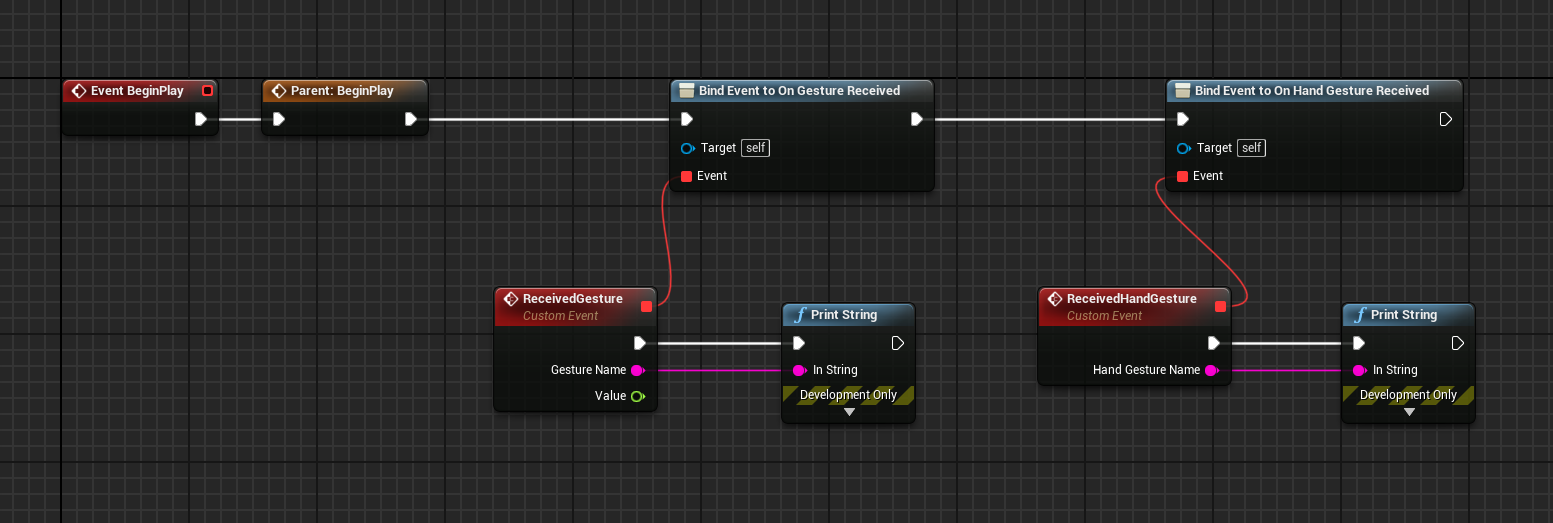
Task: Select the ReceivedGesture custom event title
Action: [572, 299]
